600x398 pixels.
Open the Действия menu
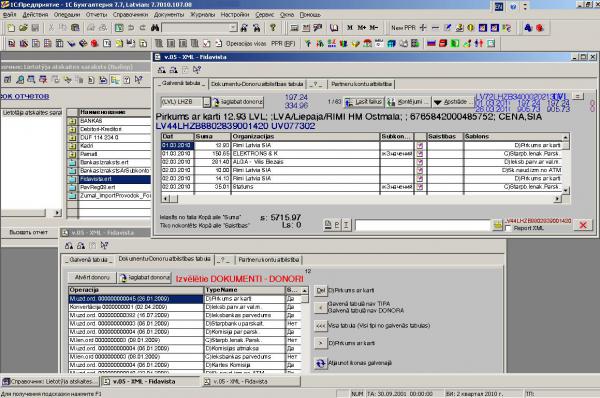coord(35,15)
